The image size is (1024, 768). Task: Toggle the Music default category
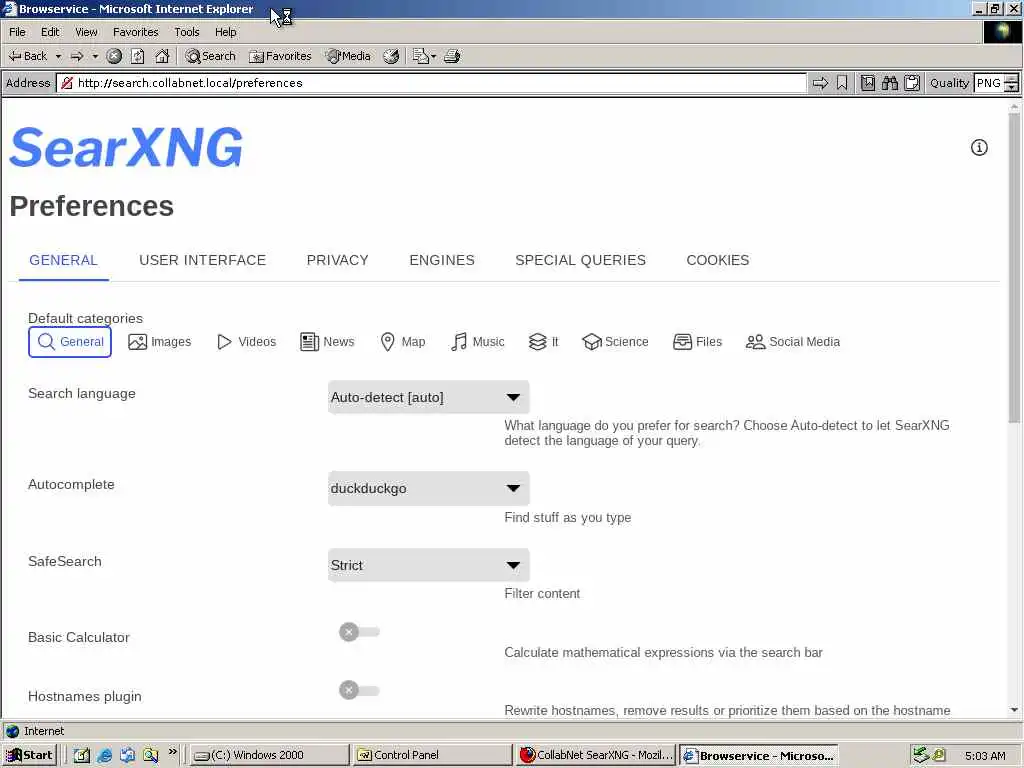tap(477, 342)
